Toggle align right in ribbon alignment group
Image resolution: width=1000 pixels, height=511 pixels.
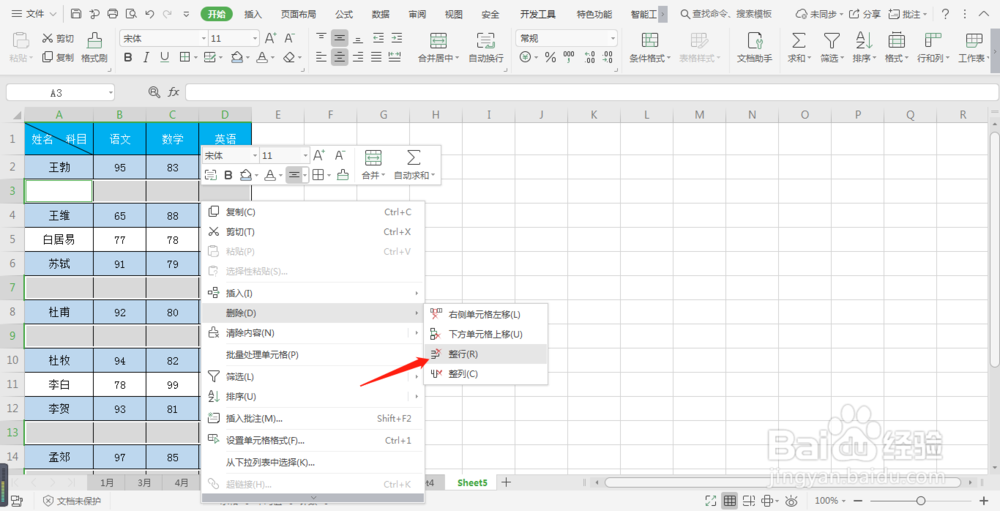tap(358, 57)
